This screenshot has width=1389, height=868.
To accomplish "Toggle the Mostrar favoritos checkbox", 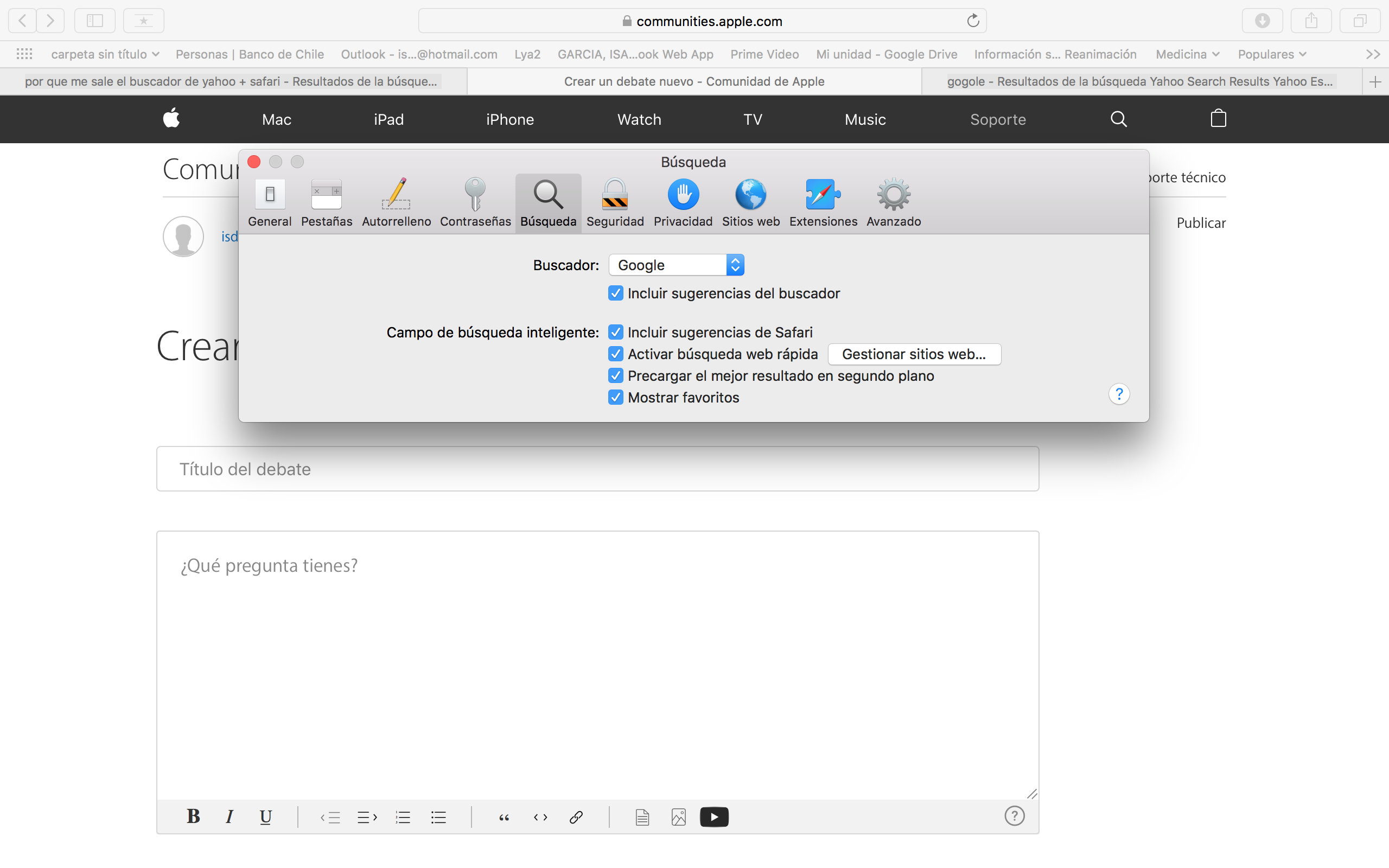I will pos(615,397).
